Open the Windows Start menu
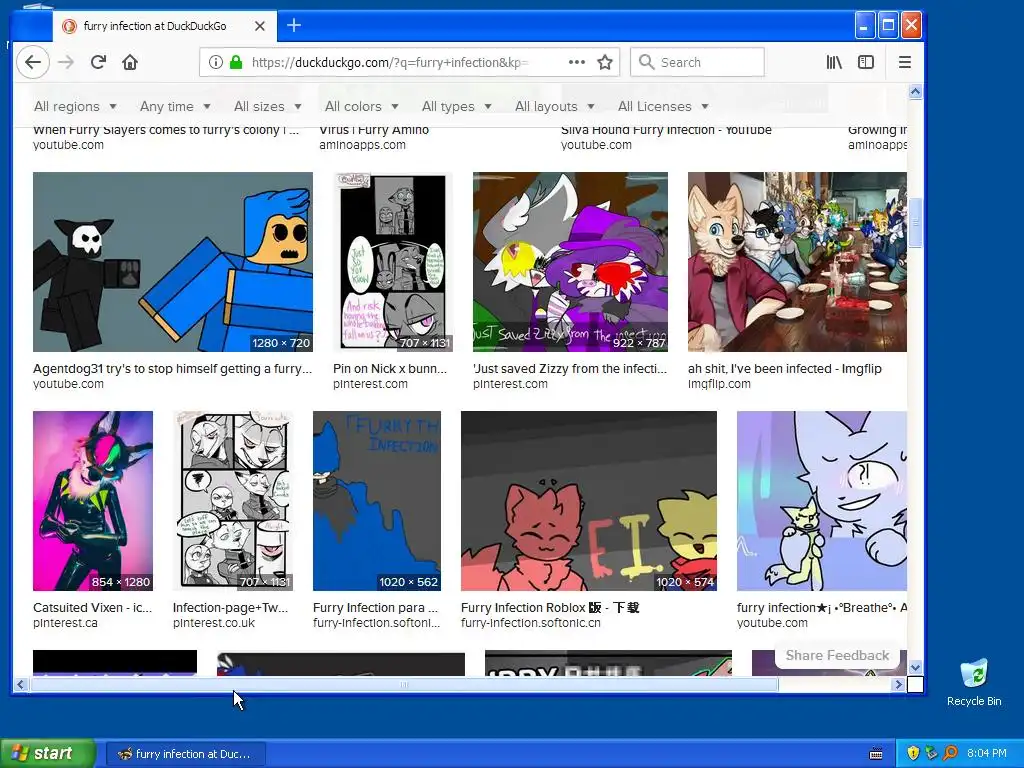 [x=47, y=753]
